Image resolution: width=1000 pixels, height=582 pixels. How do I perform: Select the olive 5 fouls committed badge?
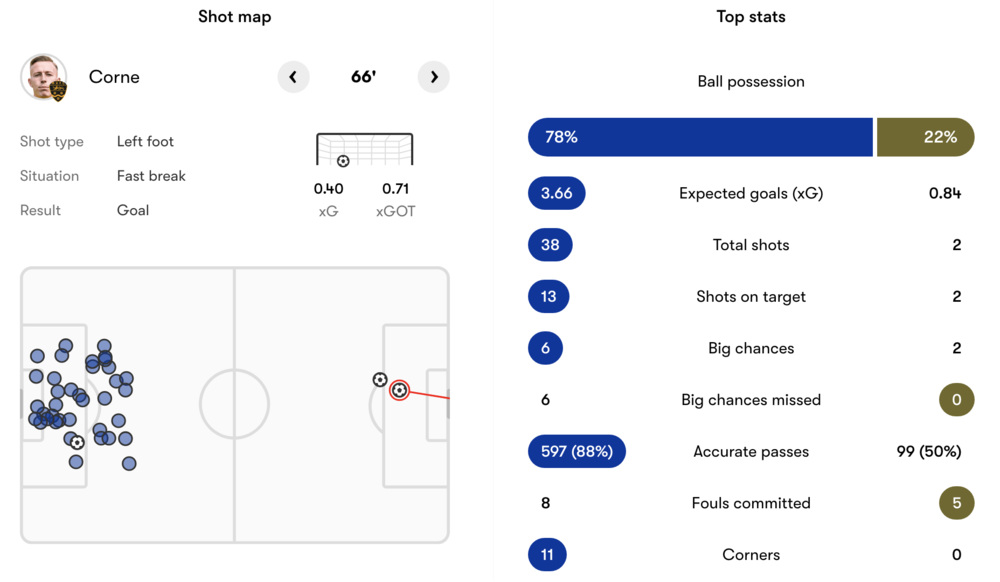coord(956,503)
